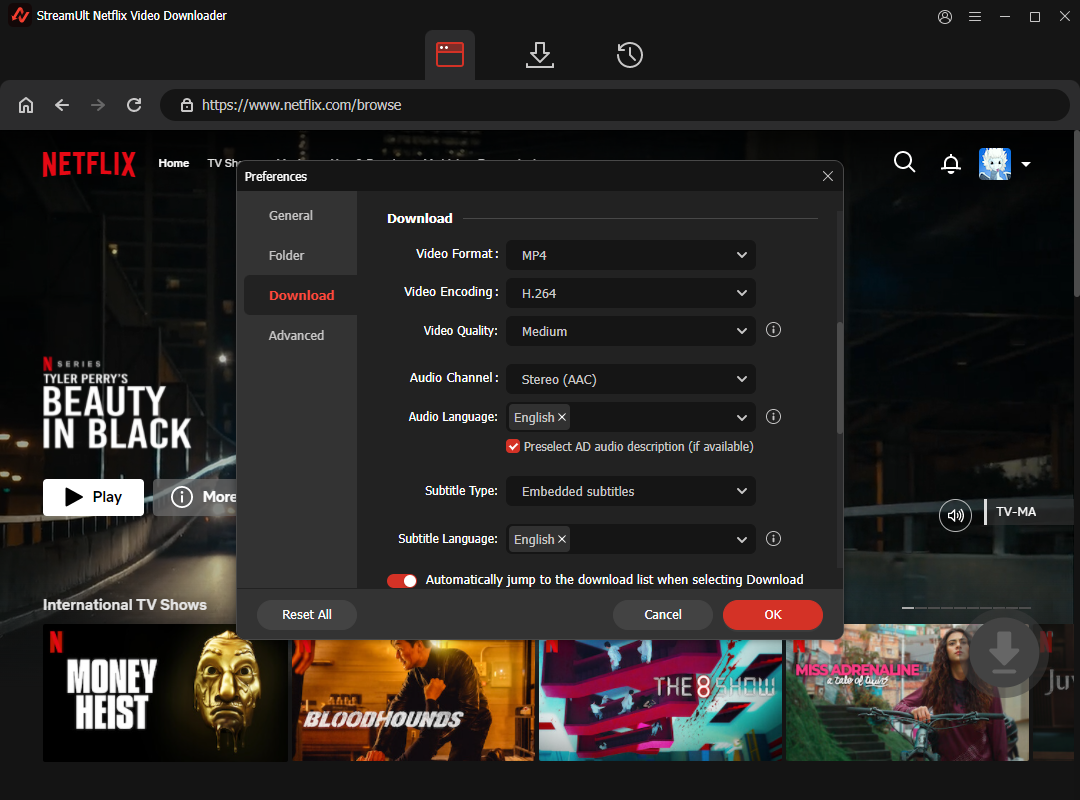Go back with the left arrow icon
The height and width of the screenshot is (800, 1080).
(x=62, y=105)
